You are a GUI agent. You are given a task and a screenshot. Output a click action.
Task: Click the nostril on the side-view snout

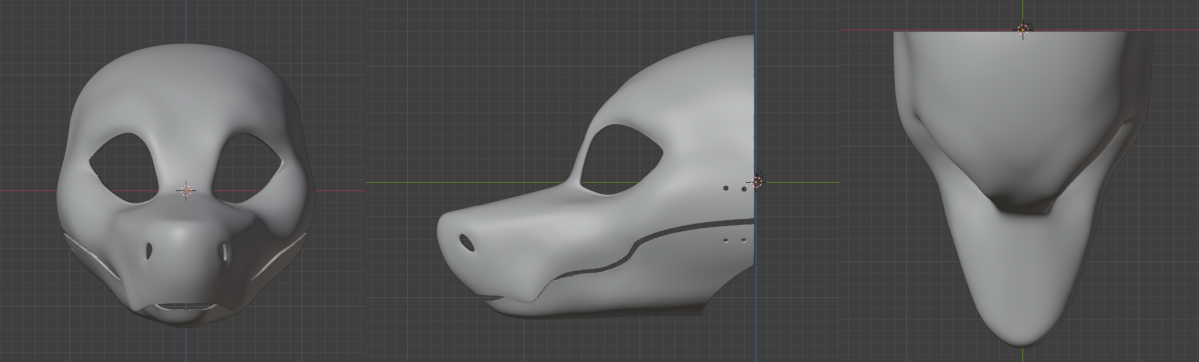(466, 243)
